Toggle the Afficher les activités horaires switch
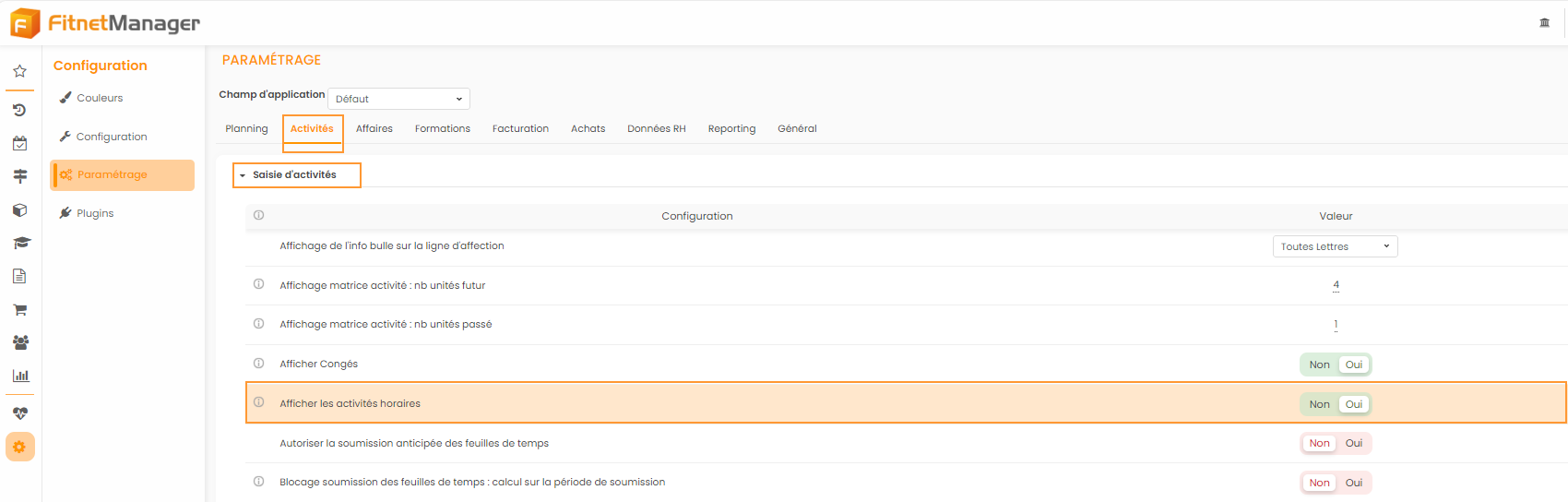The image size is (1568, 502). pyautogui.click(x=1336, y=404)
